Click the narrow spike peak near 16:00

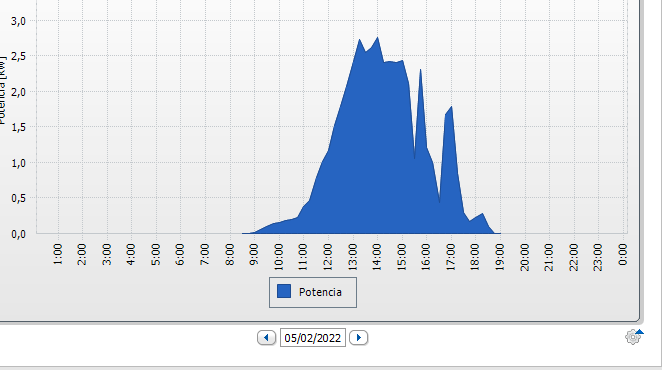[x=420, y=70]
